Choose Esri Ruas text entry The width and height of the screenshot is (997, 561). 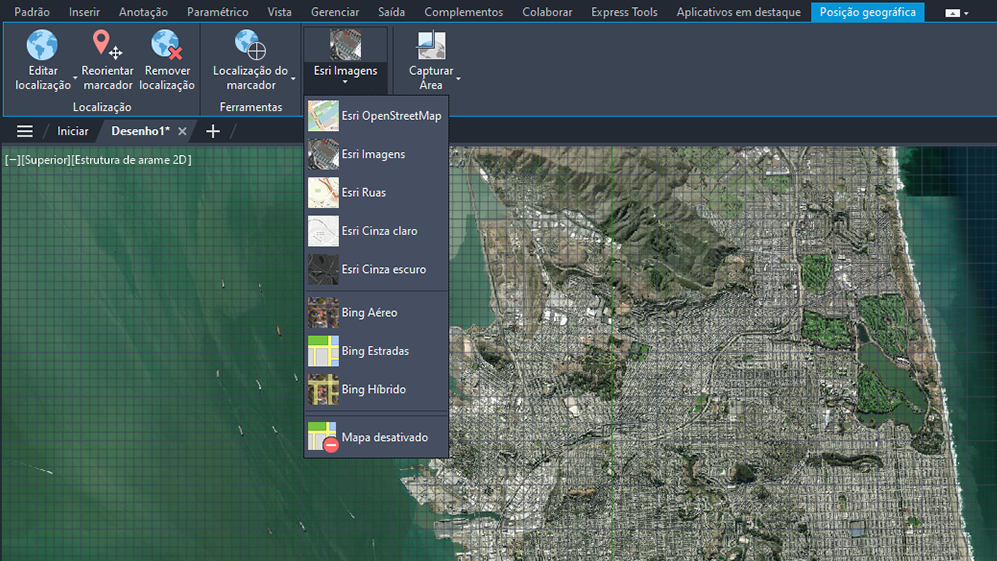pos(363,193)
